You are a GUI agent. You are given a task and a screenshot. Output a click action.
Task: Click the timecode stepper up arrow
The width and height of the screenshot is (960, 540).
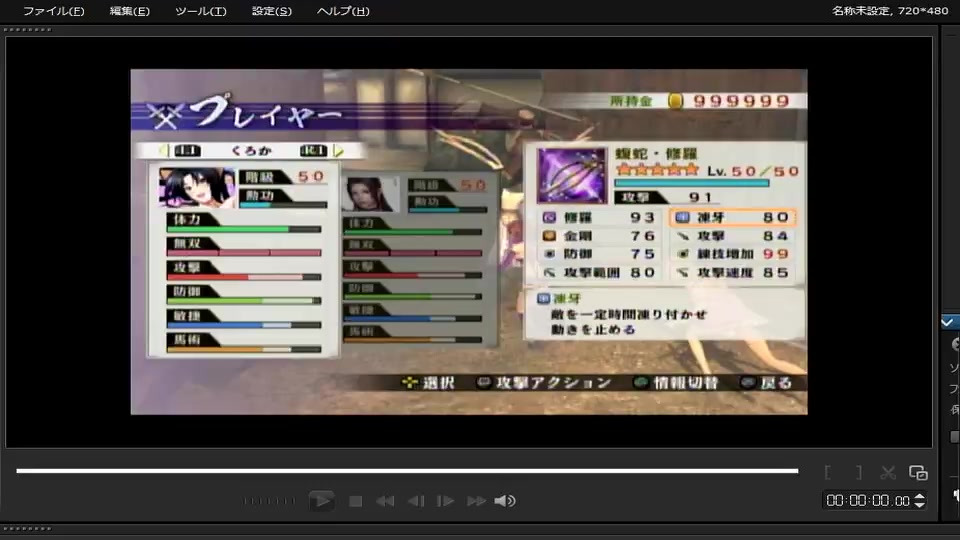coord(919,497)
